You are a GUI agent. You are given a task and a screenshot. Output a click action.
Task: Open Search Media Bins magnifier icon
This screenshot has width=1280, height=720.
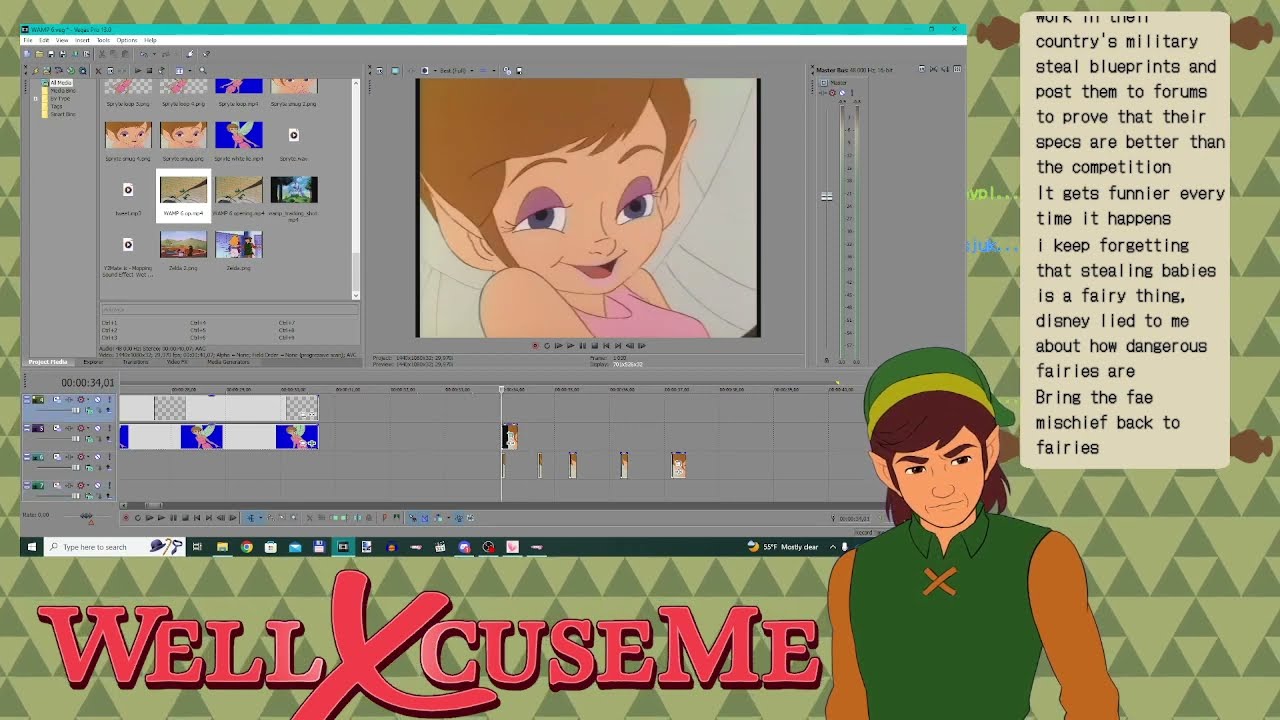(203, 71)
